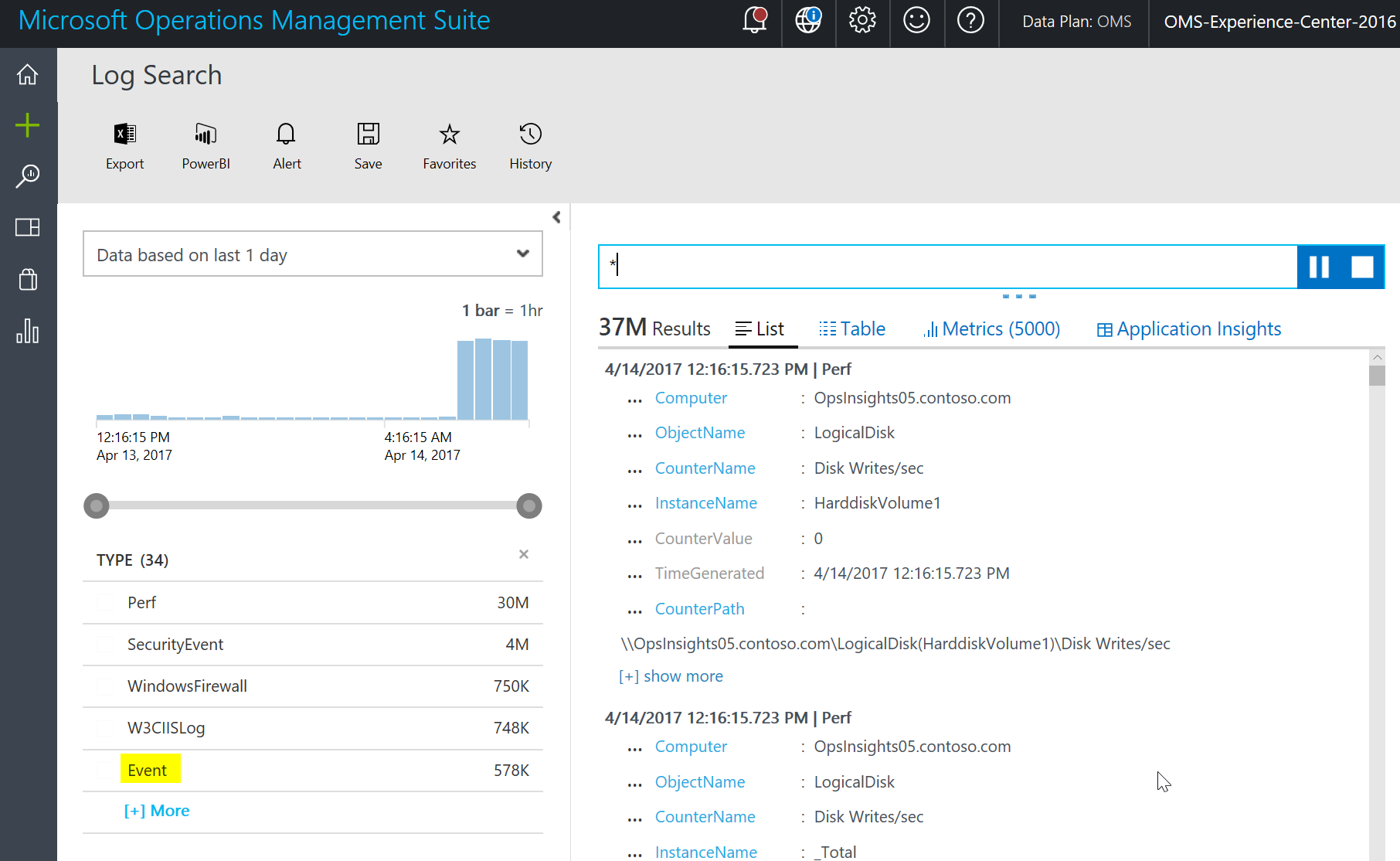Click the left time range slider handle

(x=97, y=506)
